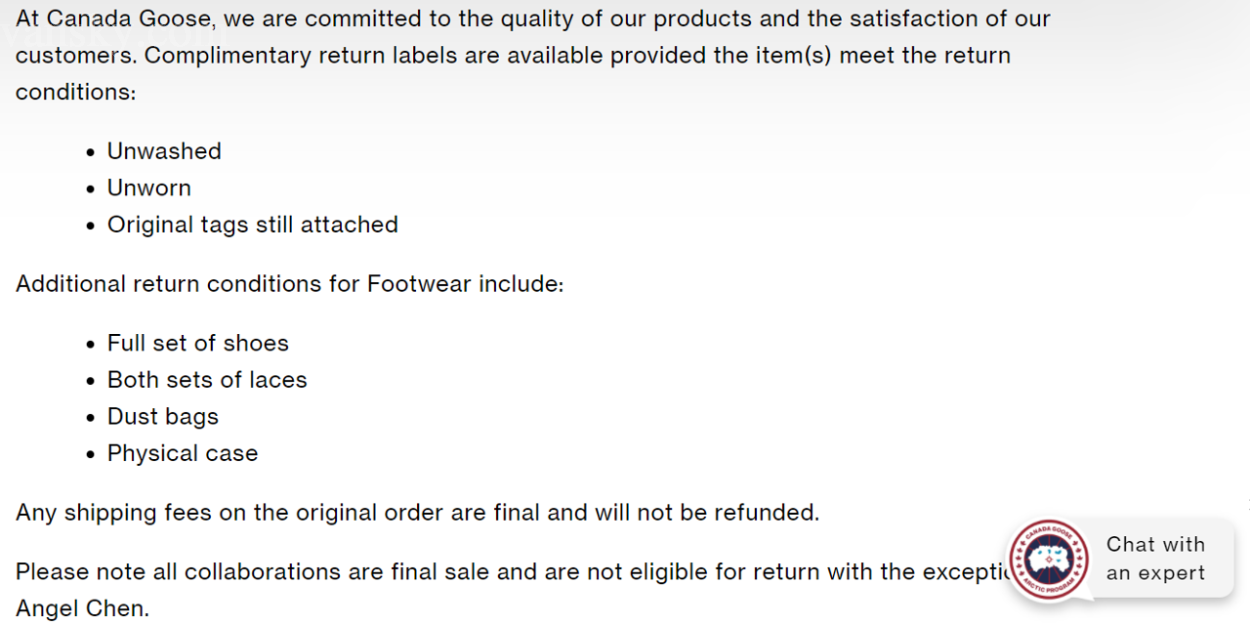Click 'Original tags still attached' list item
Image resolution: width=1250 pixels, height=642 pixels.
(253, 225)
